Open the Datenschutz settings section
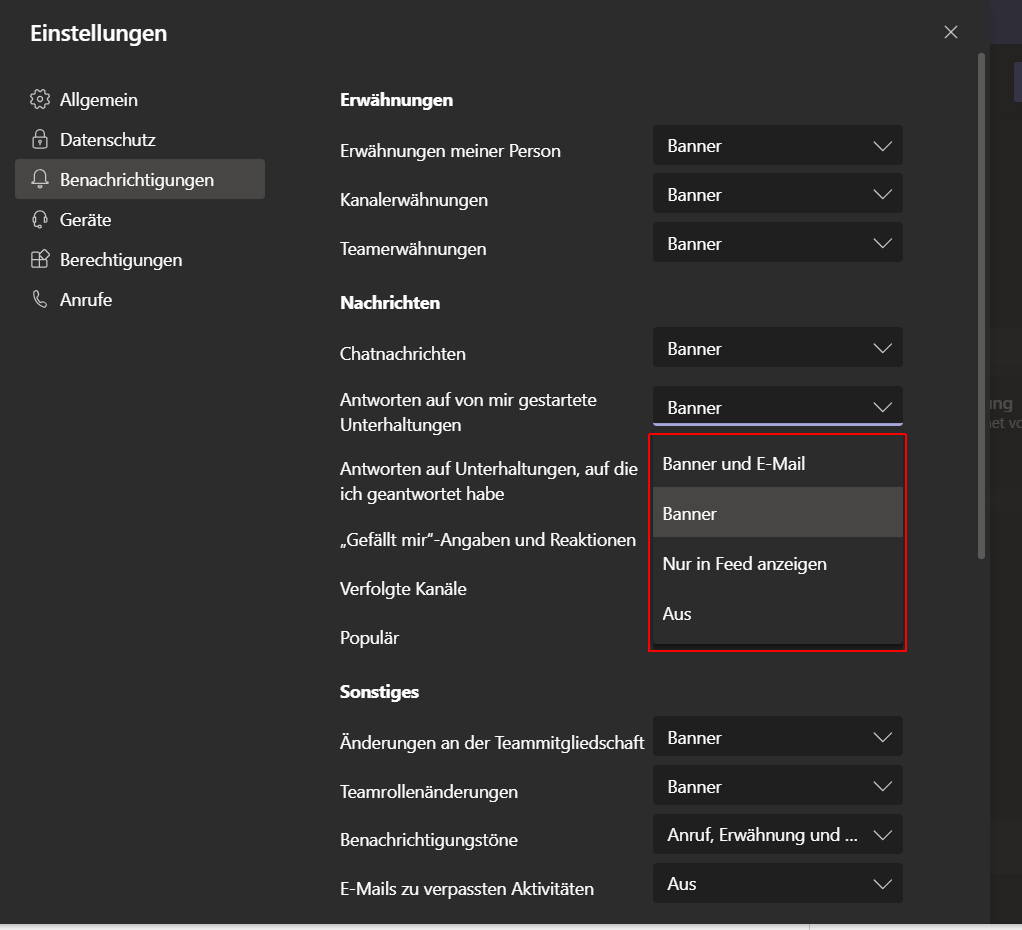This screenshot has height=930, width=1022. coord(139,139)
